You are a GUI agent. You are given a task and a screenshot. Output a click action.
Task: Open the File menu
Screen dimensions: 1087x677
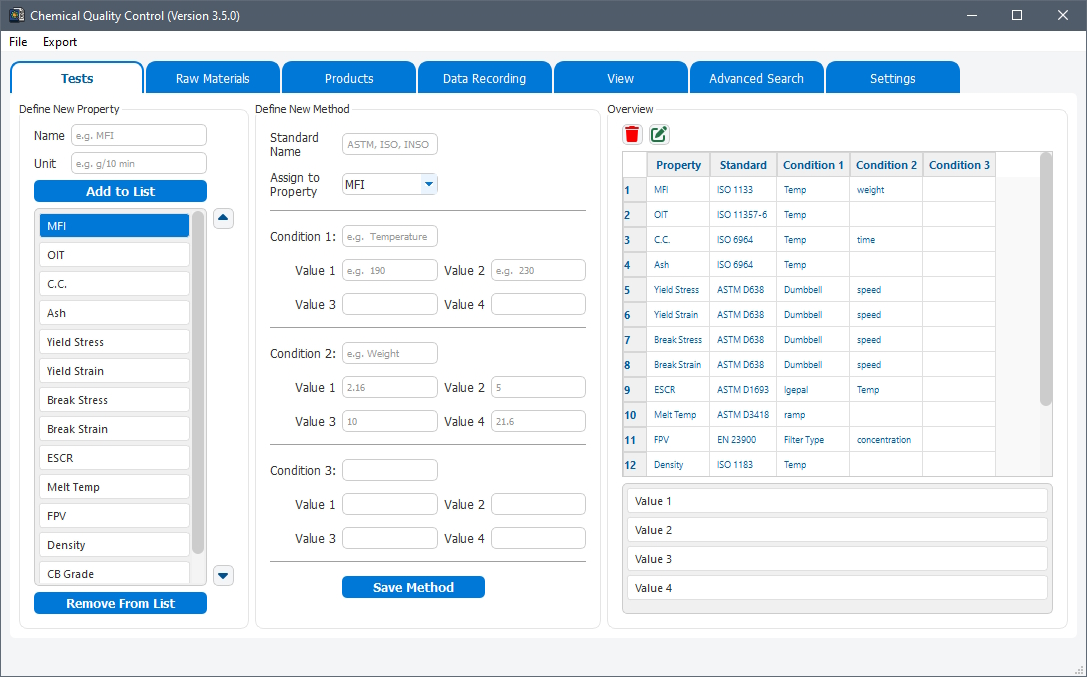(18, 42)
